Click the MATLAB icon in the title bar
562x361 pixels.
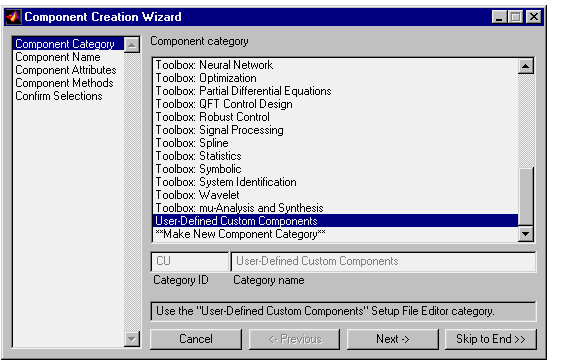14,17
